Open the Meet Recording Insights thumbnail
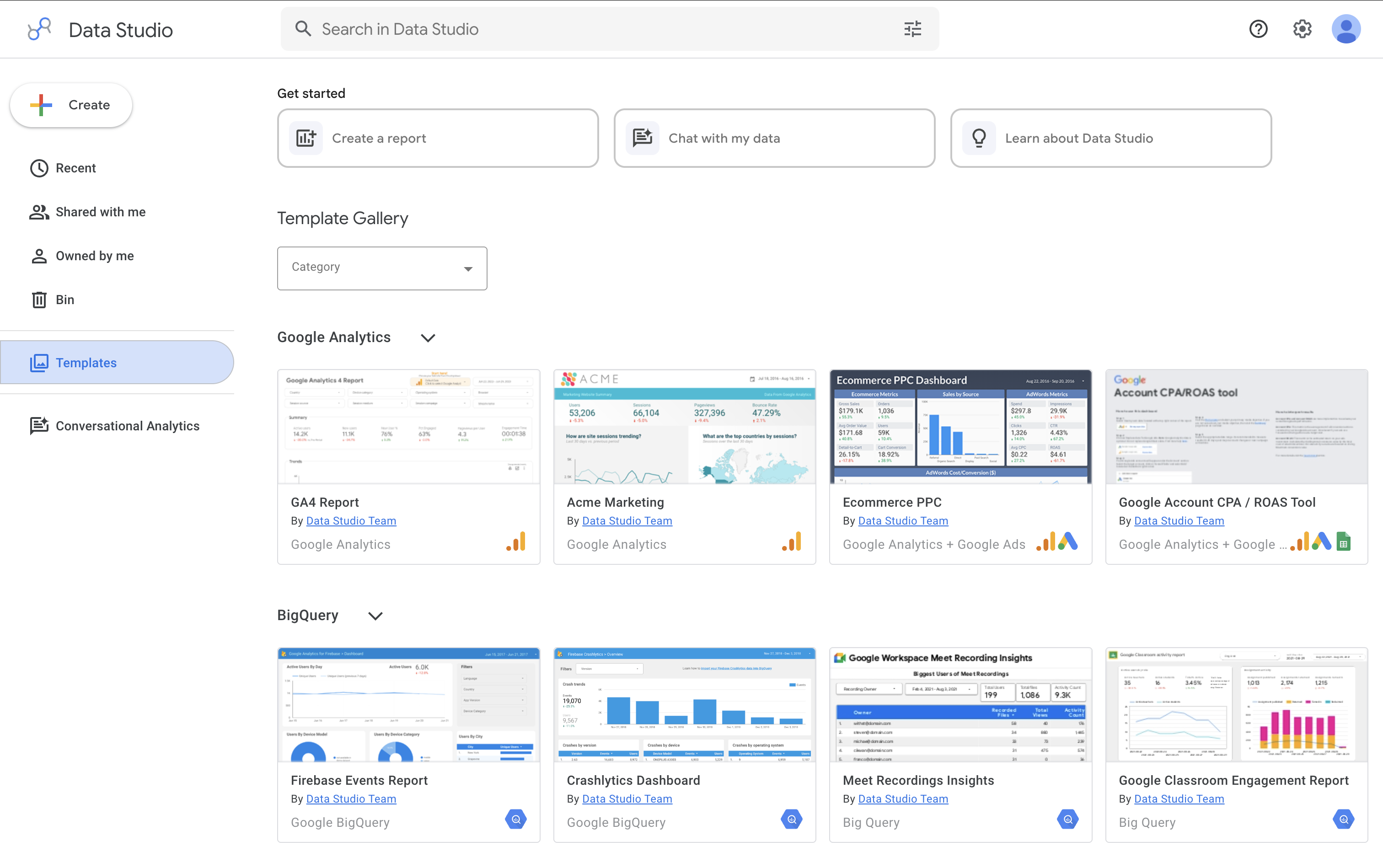 [x=960, y=705]
